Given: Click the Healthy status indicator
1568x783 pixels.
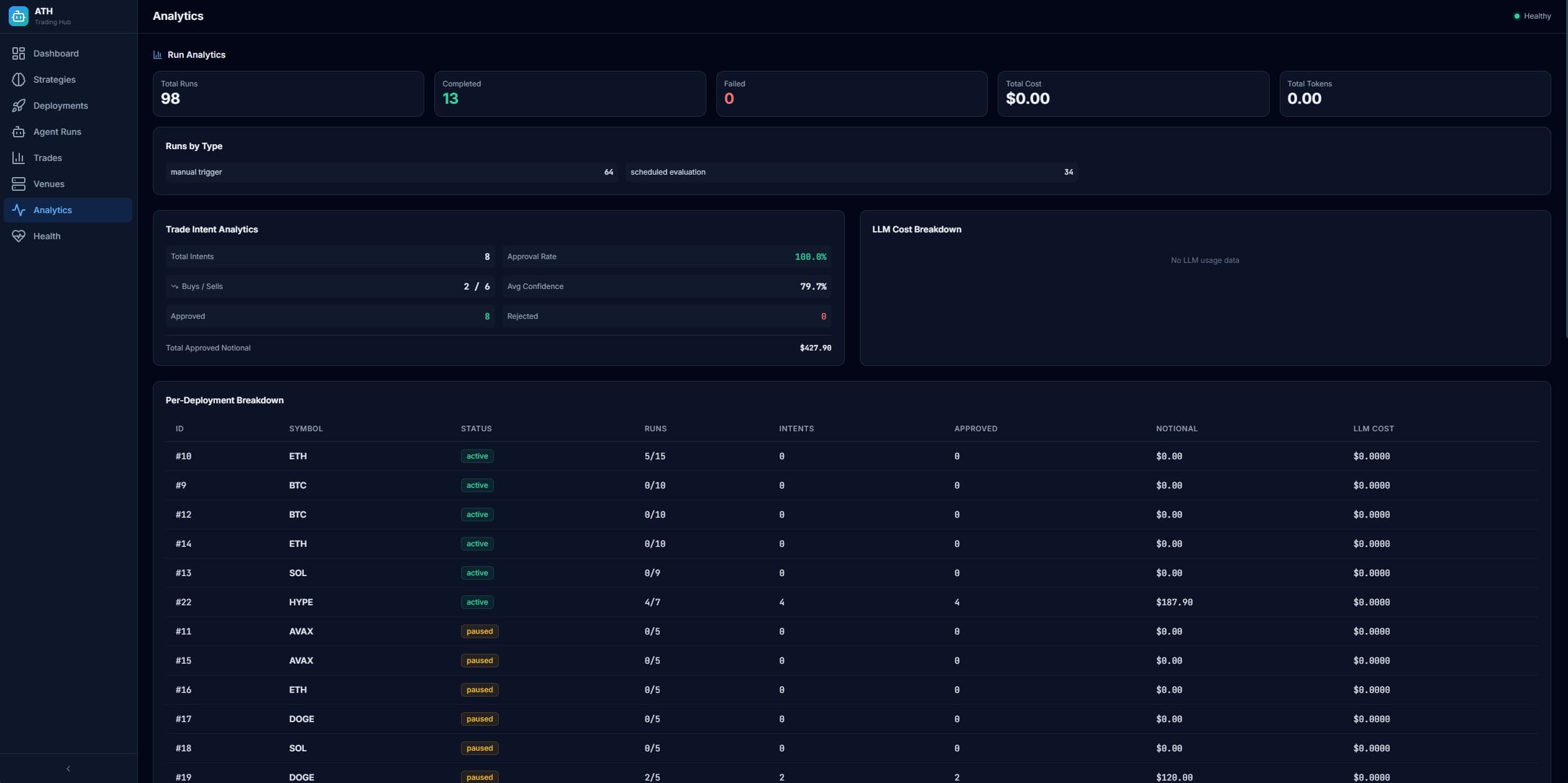Looking at the screenshot, I should 1531,16.
